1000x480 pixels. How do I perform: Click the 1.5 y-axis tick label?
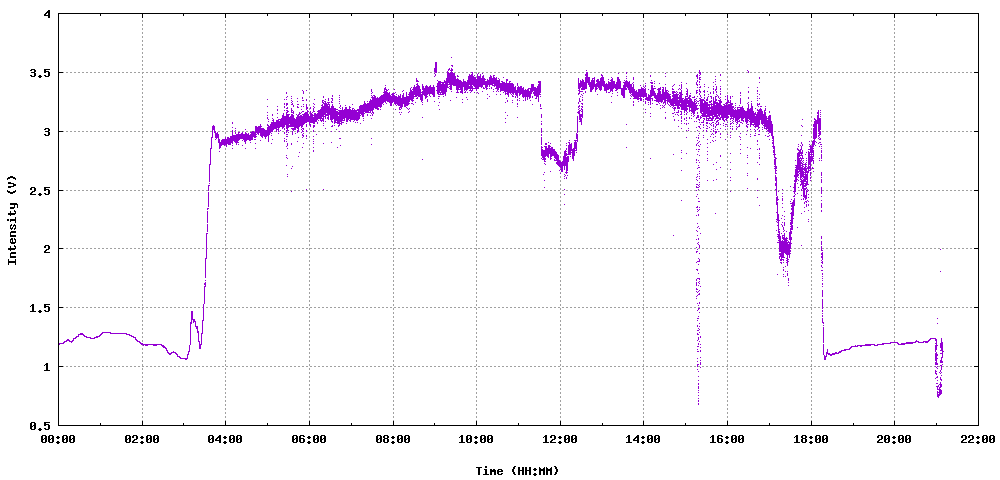tap(42, 307)
